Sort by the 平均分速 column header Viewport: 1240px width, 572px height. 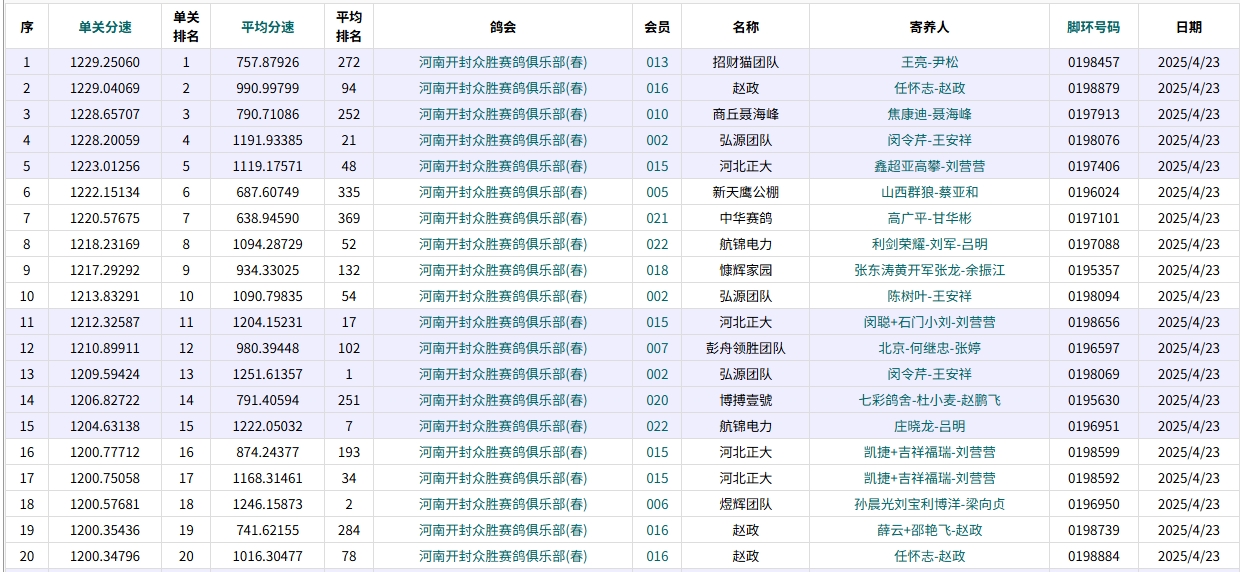(x=267, y=27)
